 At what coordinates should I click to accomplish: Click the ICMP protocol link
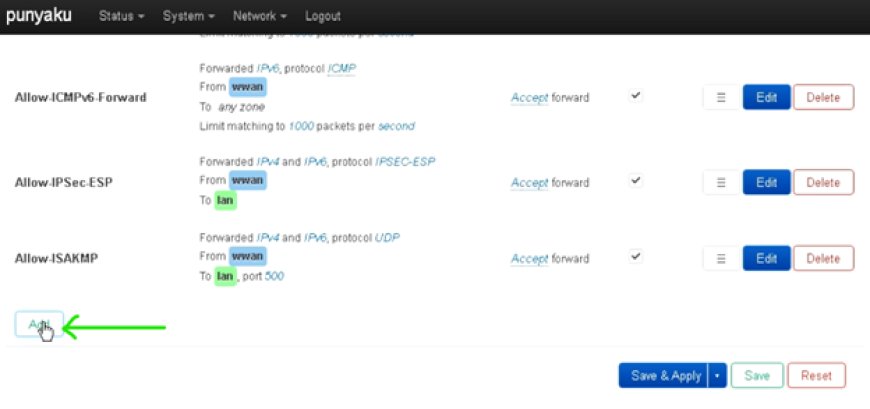[x=342, y=68]
